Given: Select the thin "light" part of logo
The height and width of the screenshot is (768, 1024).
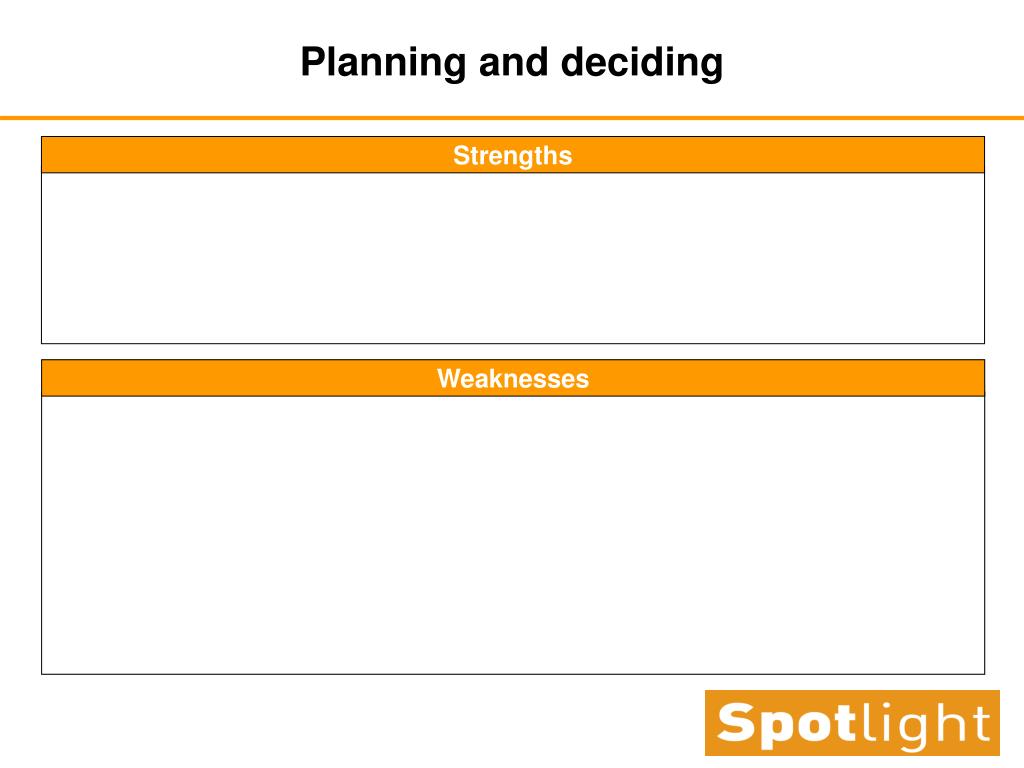Looking at the screenshot, I should coord(925,725).
